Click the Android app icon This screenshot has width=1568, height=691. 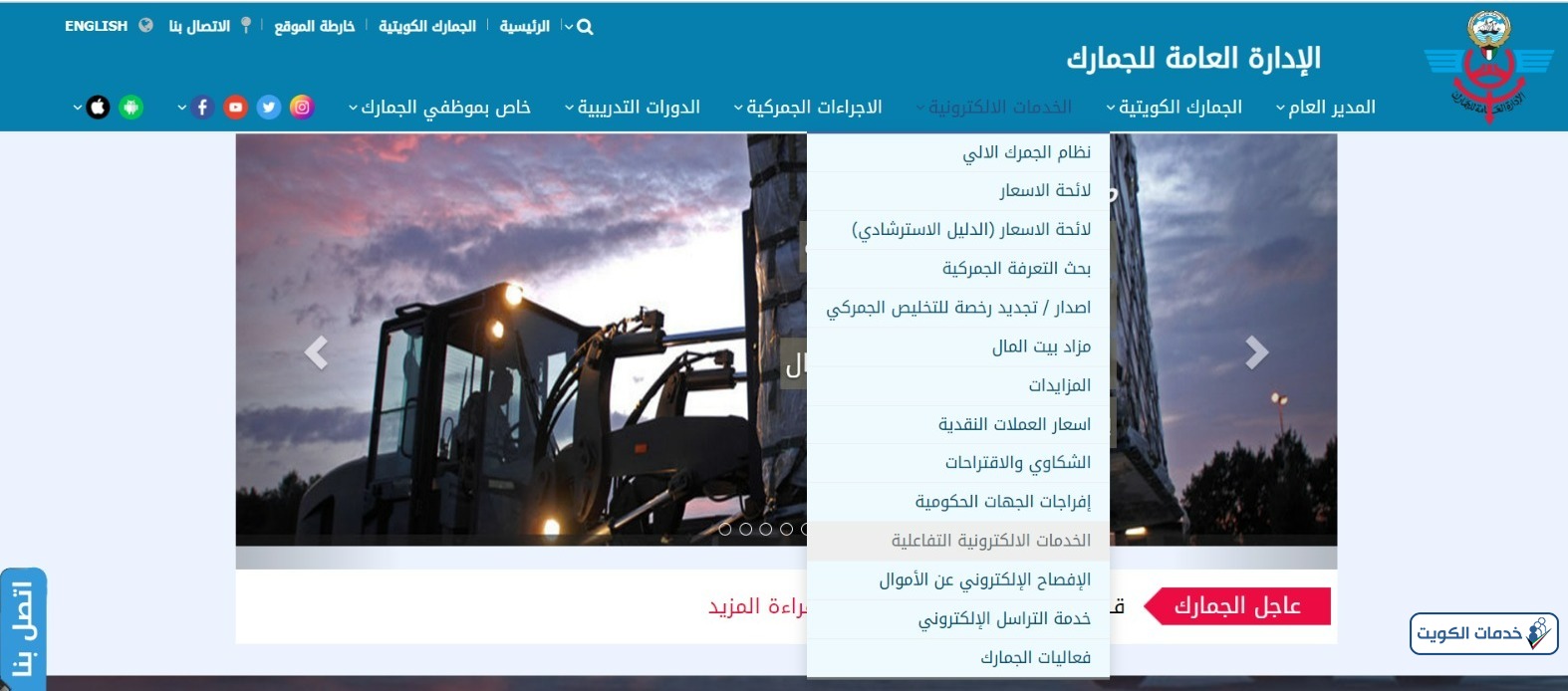tap(131, 108)
